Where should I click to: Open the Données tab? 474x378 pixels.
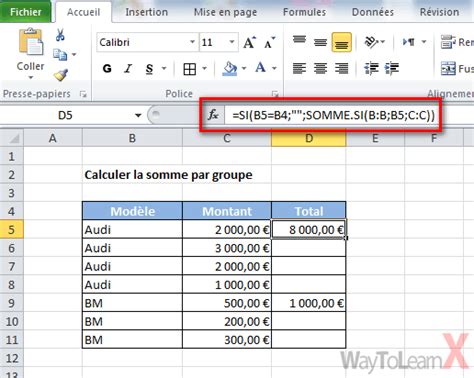[373, 12]
